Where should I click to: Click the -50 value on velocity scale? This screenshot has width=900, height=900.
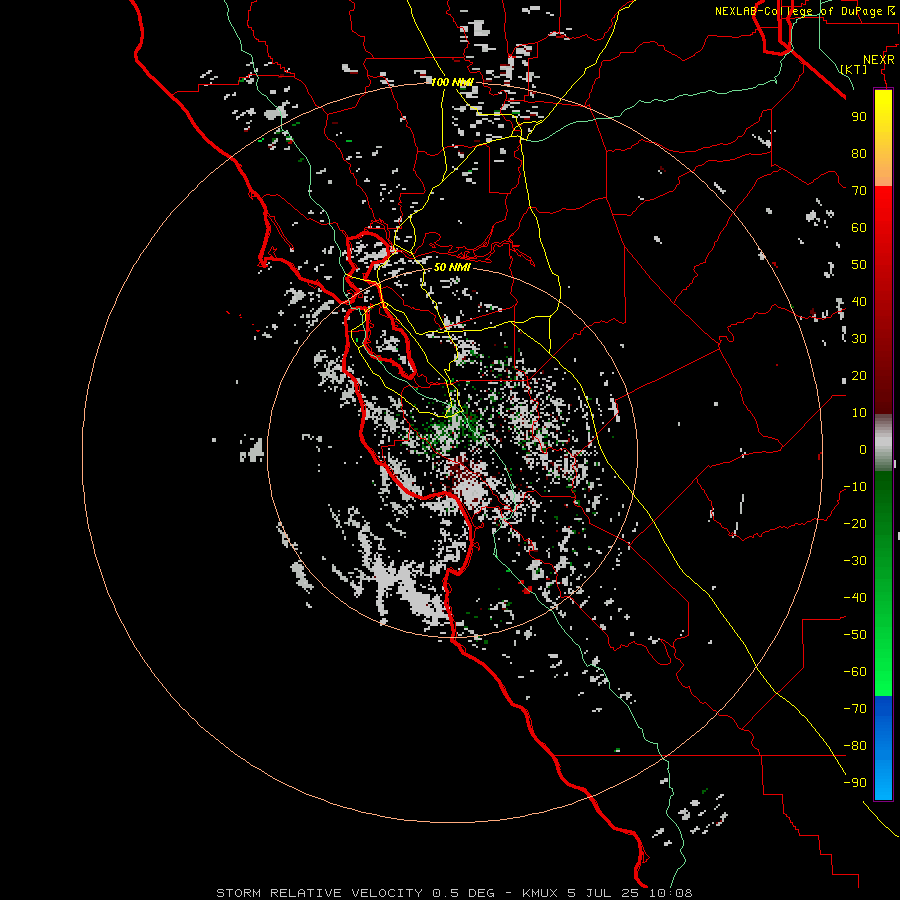click(x=855, y=634)
